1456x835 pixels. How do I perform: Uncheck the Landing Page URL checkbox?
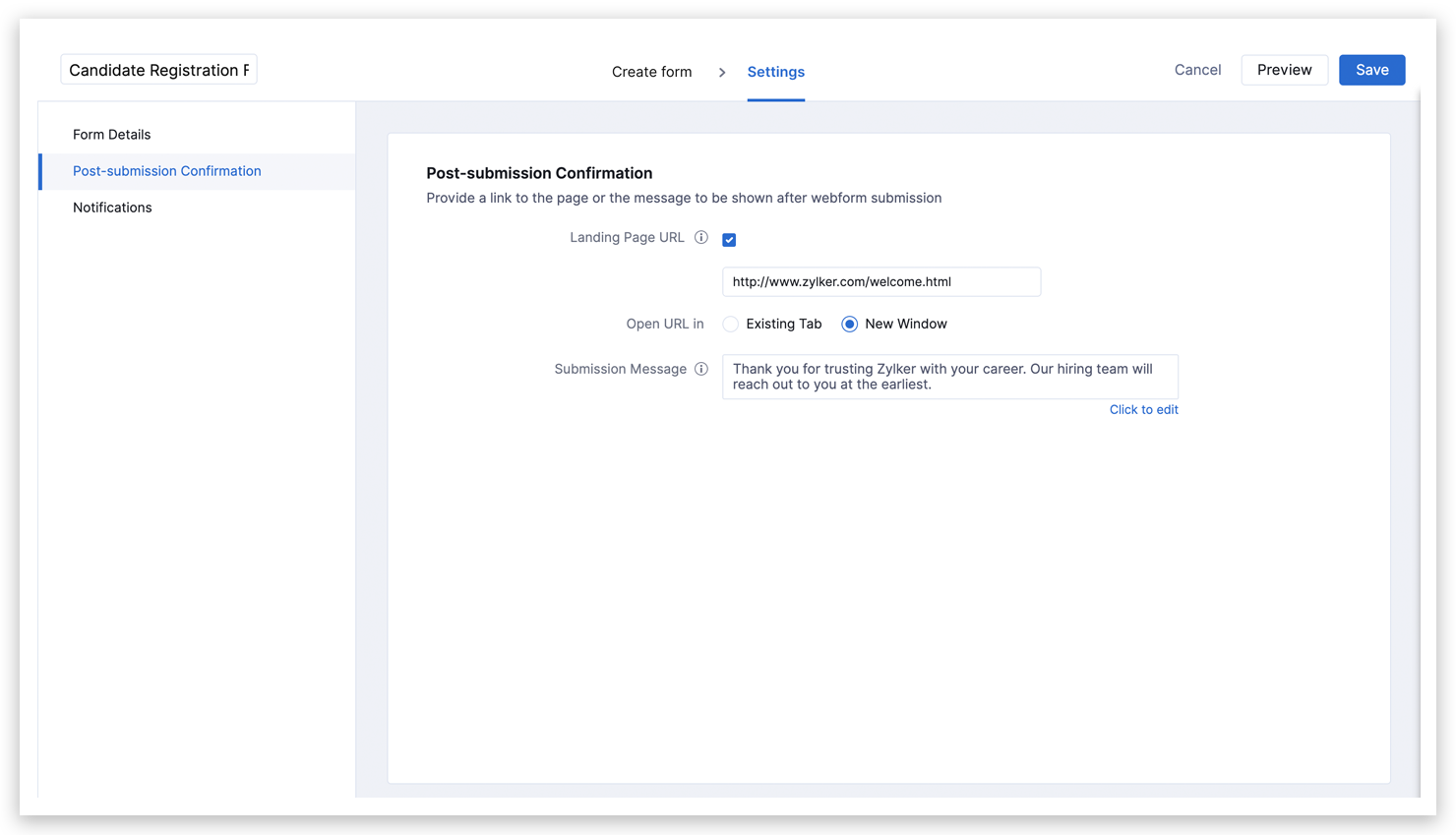(729, 240)
